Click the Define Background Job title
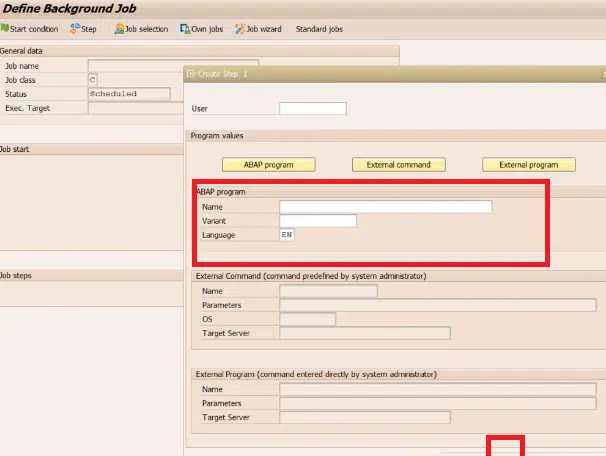Image resolution: width=606 pixels, height=456 pixels. (70, 9)
